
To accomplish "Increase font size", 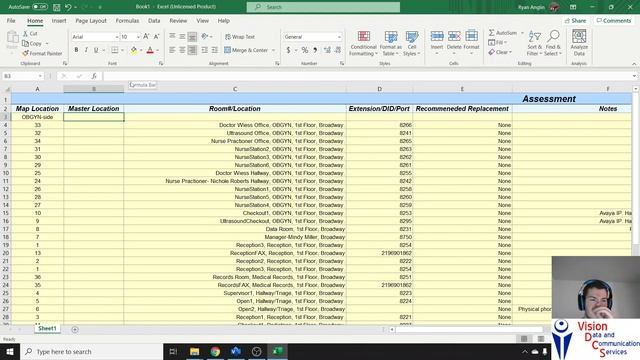I will [146, 37].
